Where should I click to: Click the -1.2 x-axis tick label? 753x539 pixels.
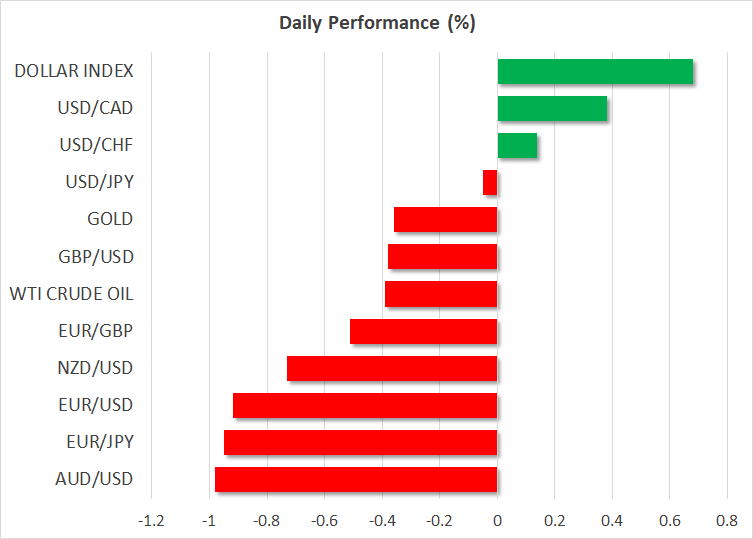click(151, 520)
